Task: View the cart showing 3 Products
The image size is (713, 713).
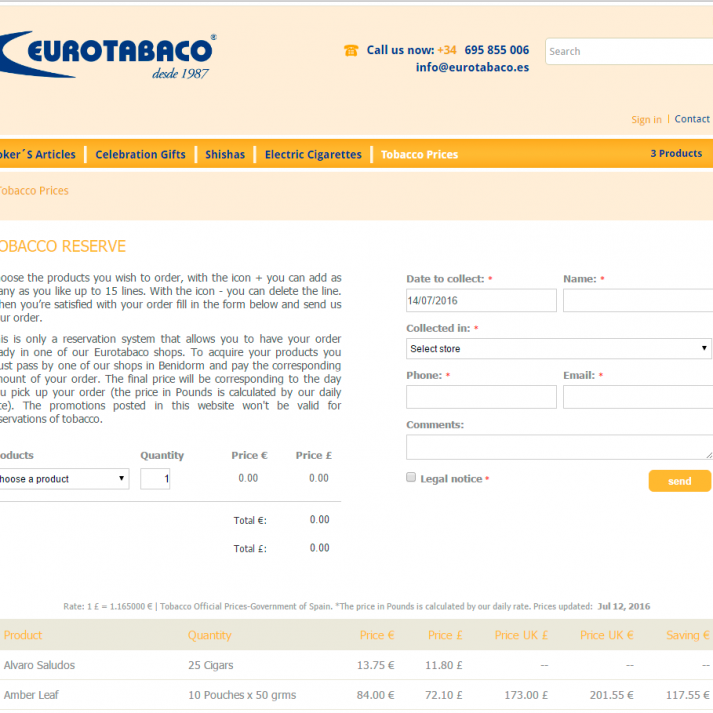Action: 676,154
